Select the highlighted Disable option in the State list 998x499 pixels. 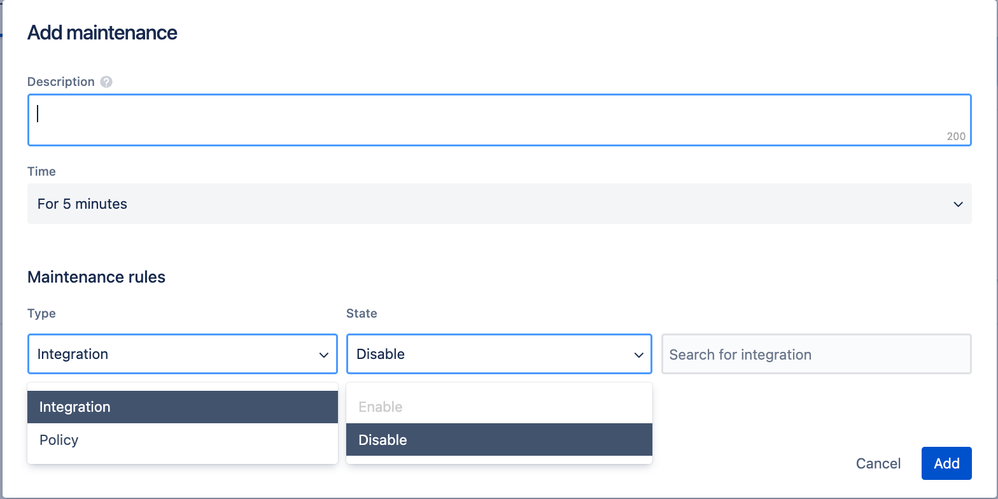point(499,440)
